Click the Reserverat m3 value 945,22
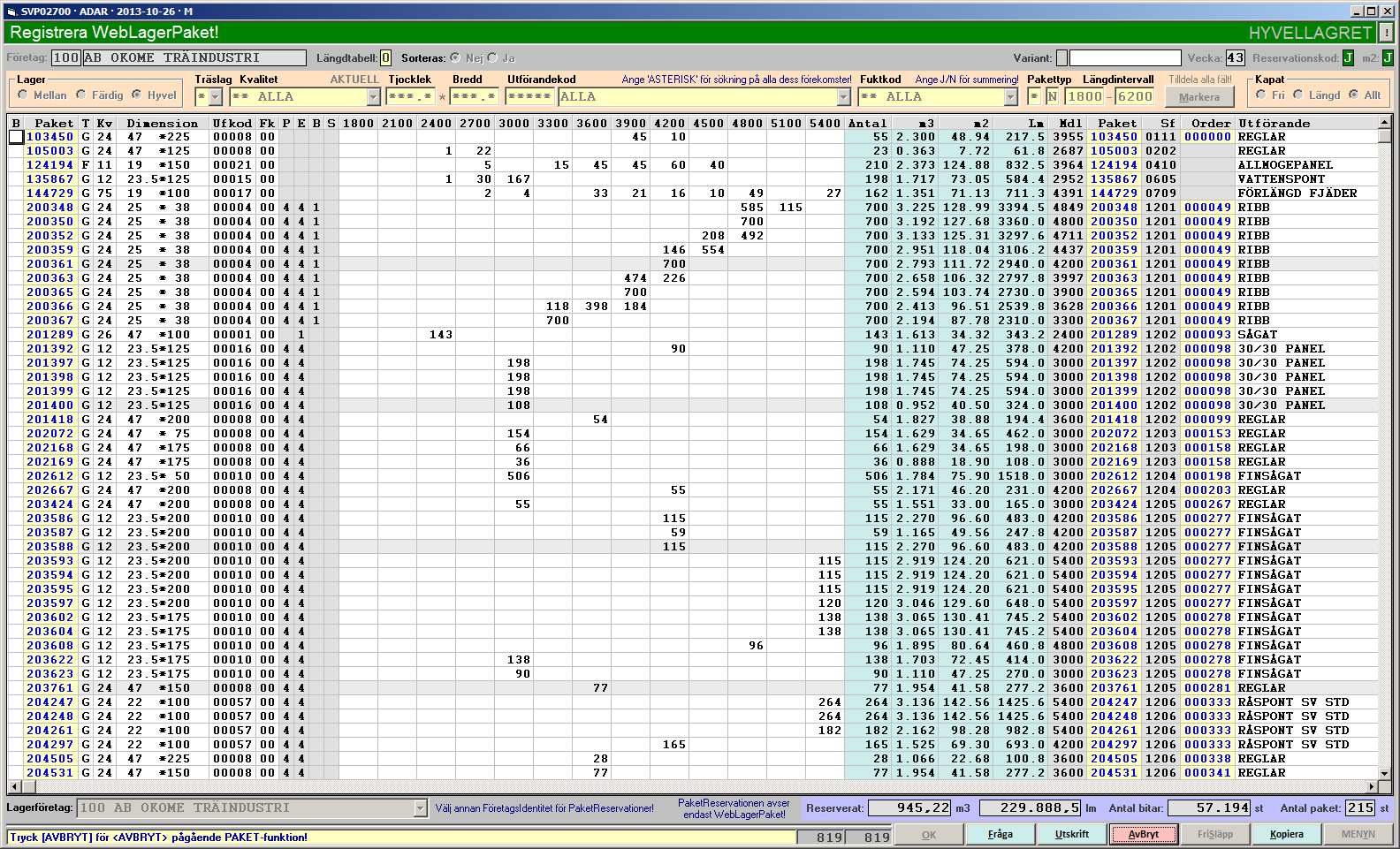The width and height of the screenshot is (1400, 849). pos(909,808)
